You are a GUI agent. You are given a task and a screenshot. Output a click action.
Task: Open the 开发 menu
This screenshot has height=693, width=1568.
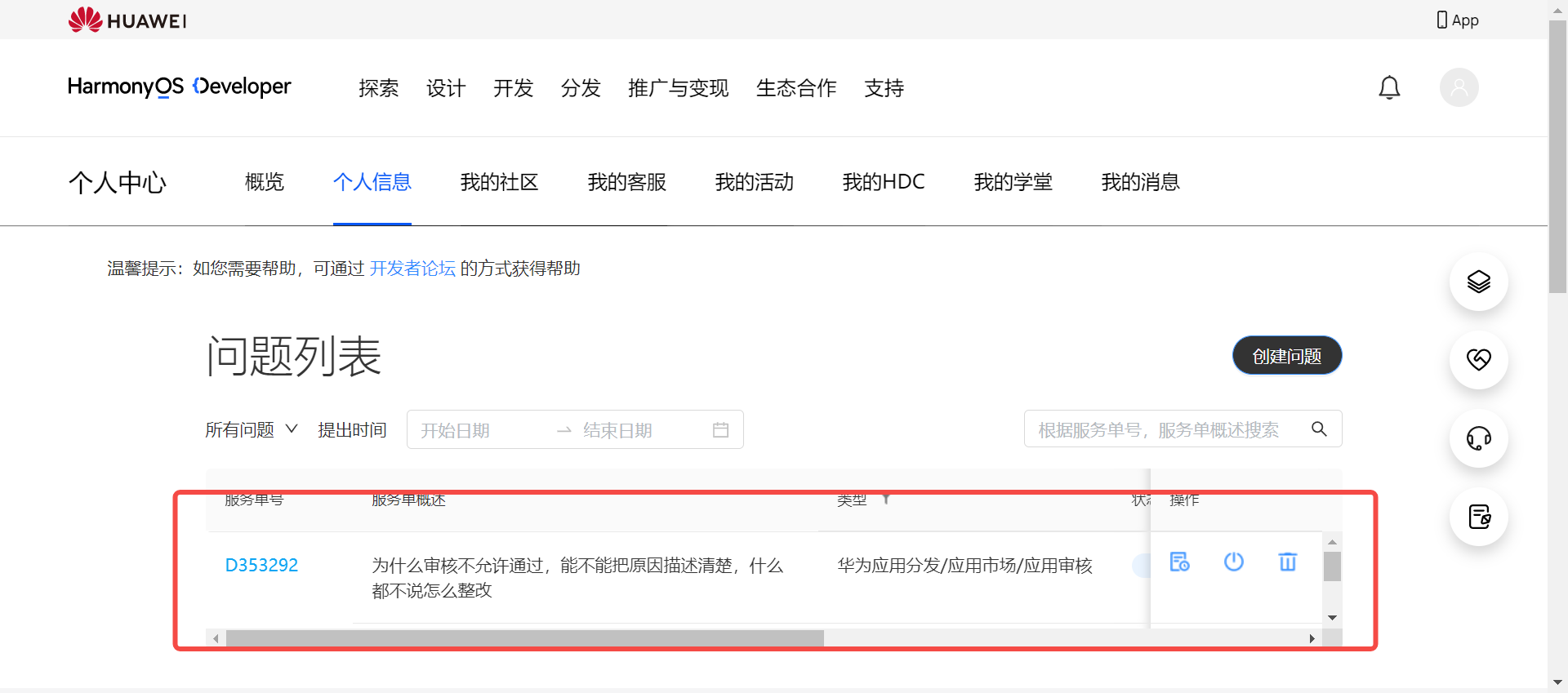tap(513, 88)
